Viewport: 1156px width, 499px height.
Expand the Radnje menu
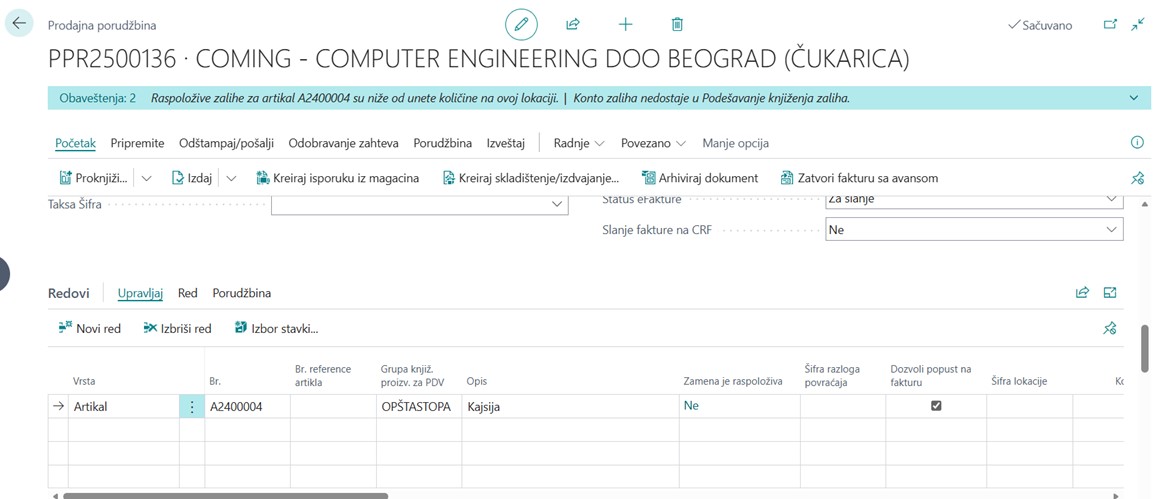click(x=579, y=143)
